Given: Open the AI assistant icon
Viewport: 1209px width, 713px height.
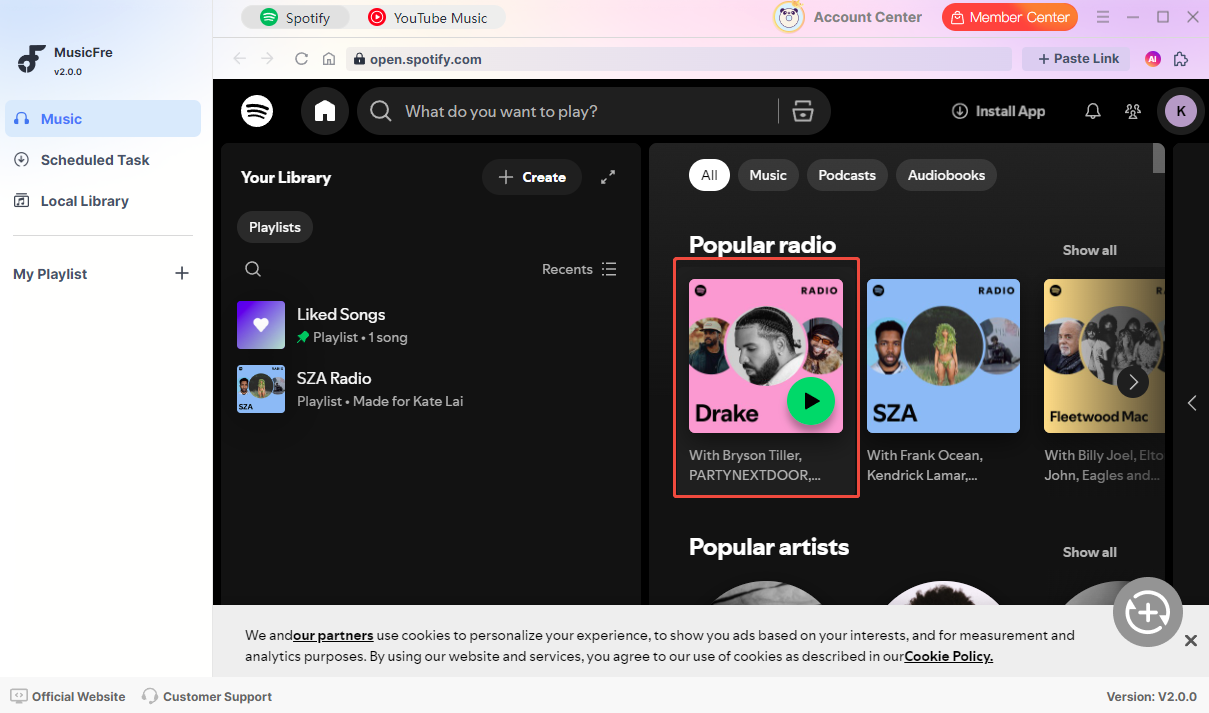Looking at the screenshot, I should [1153, 59].
